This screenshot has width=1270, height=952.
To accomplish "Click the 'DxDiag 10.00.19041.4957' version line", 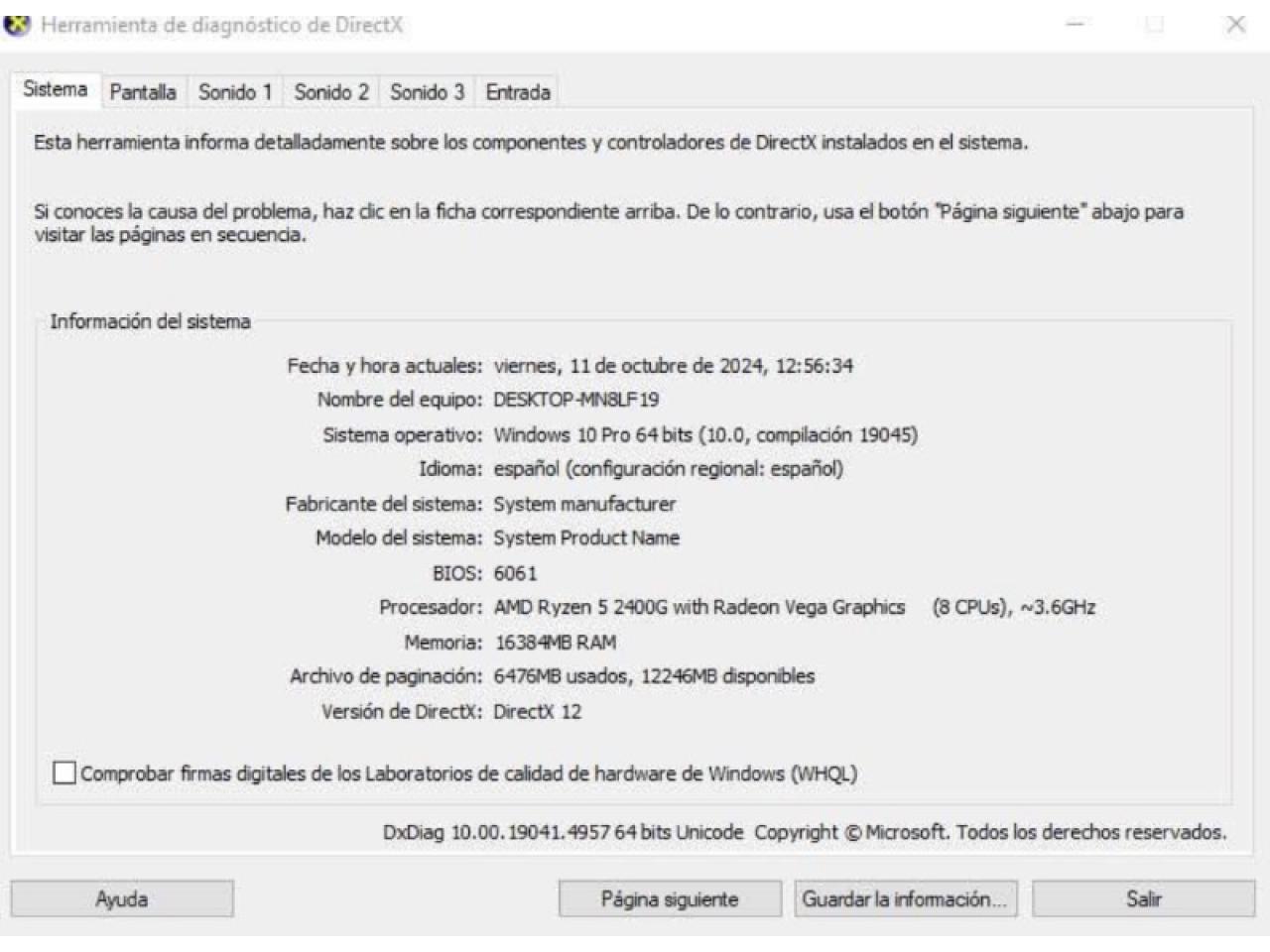I will tap(805, 832).
